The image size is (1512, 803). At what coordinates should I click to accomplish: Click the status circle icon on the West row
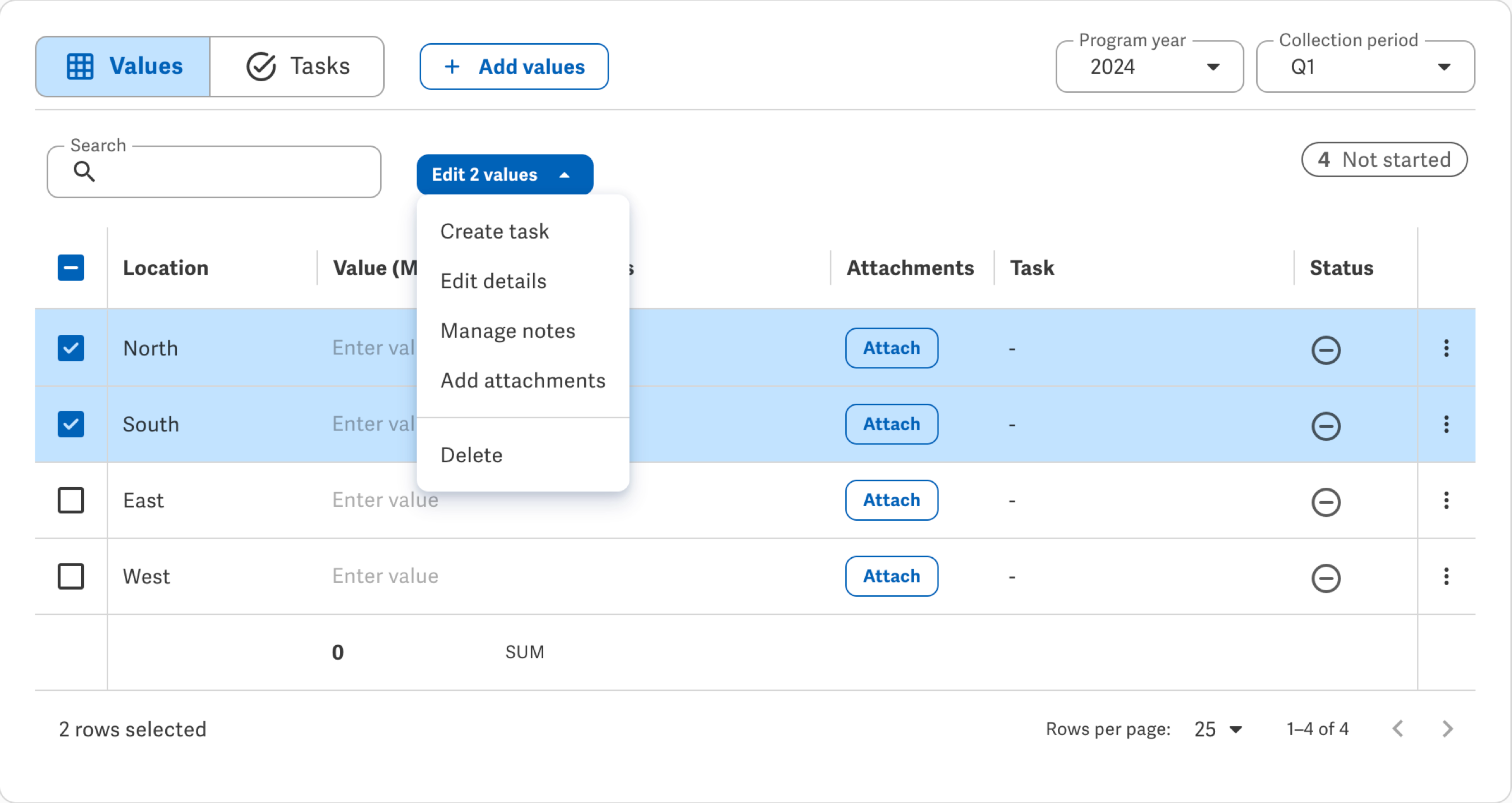[1327, 578]
